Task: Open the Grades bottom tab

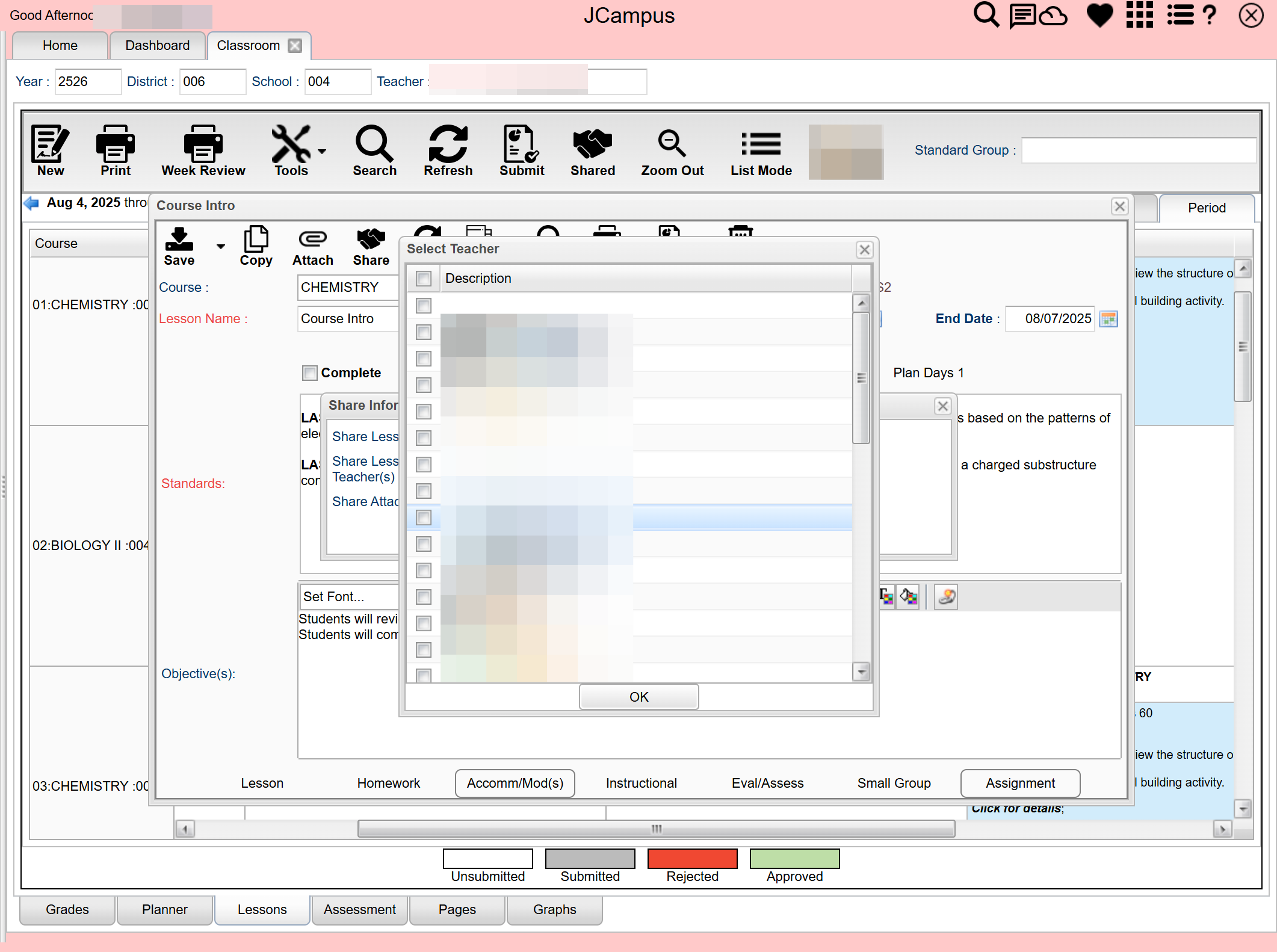Action: click(67, 910)
